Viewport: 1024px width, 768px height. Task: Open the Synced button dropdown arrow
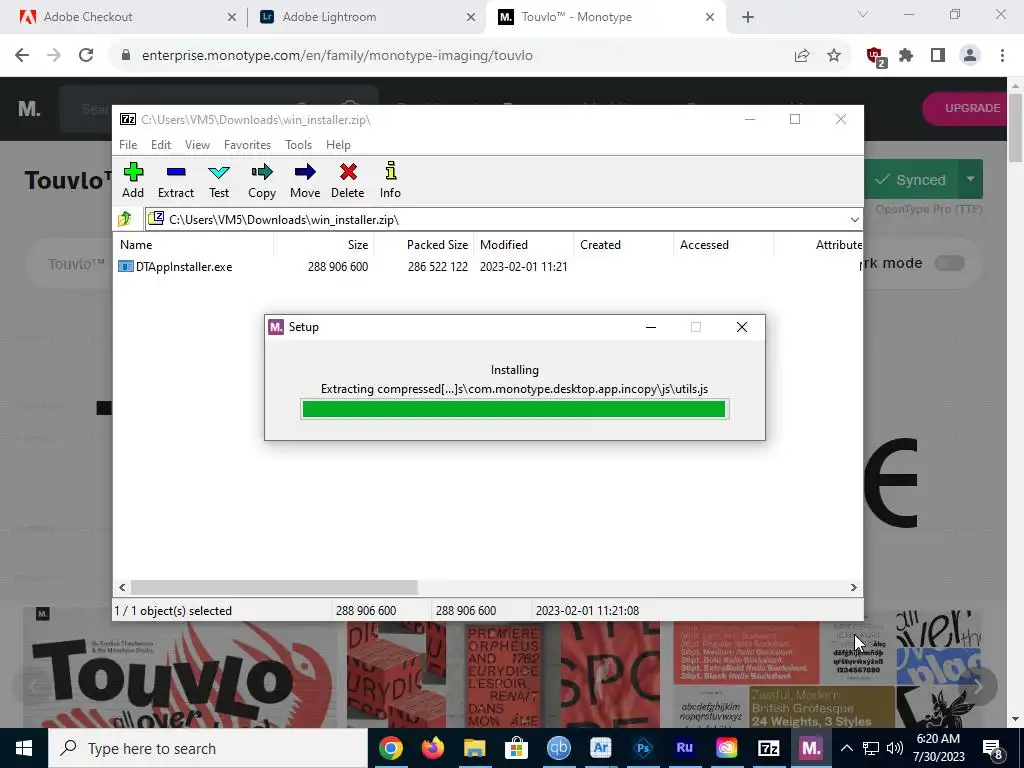coord(970,179)
